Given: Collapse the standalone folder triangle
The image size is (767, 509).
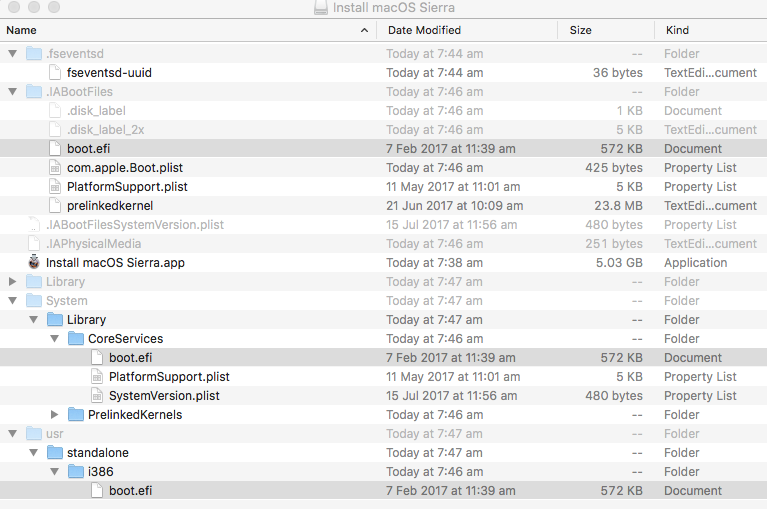Looking at the screenshot, I should pyautogui.click(x=34, y=453).
